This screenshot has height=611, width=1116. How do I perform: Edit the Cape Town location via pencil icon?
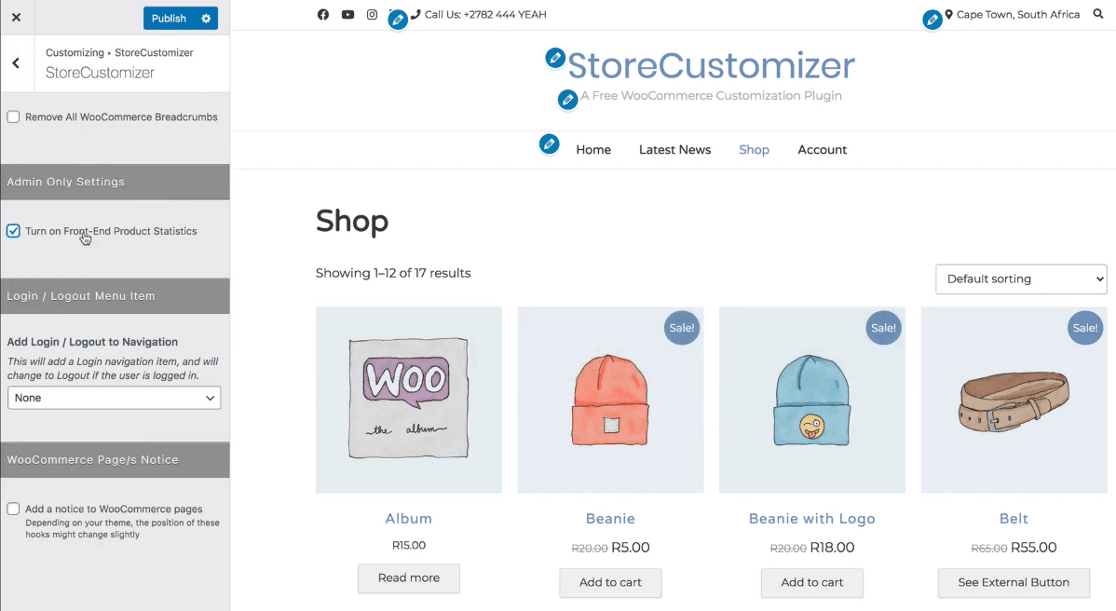coord(933,16)
